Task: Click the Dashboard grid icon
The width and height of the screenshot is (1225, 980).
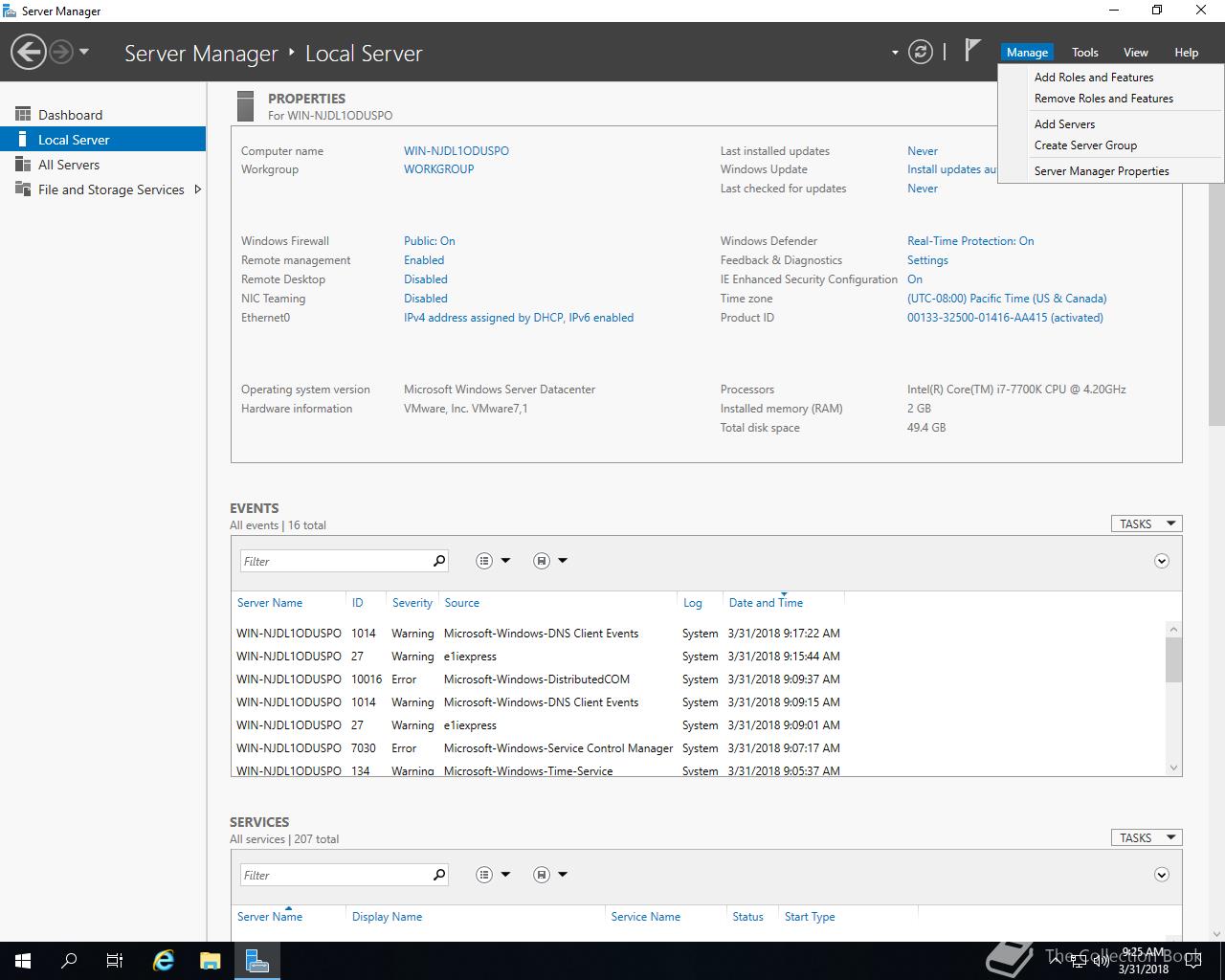Action: point(23,114)
